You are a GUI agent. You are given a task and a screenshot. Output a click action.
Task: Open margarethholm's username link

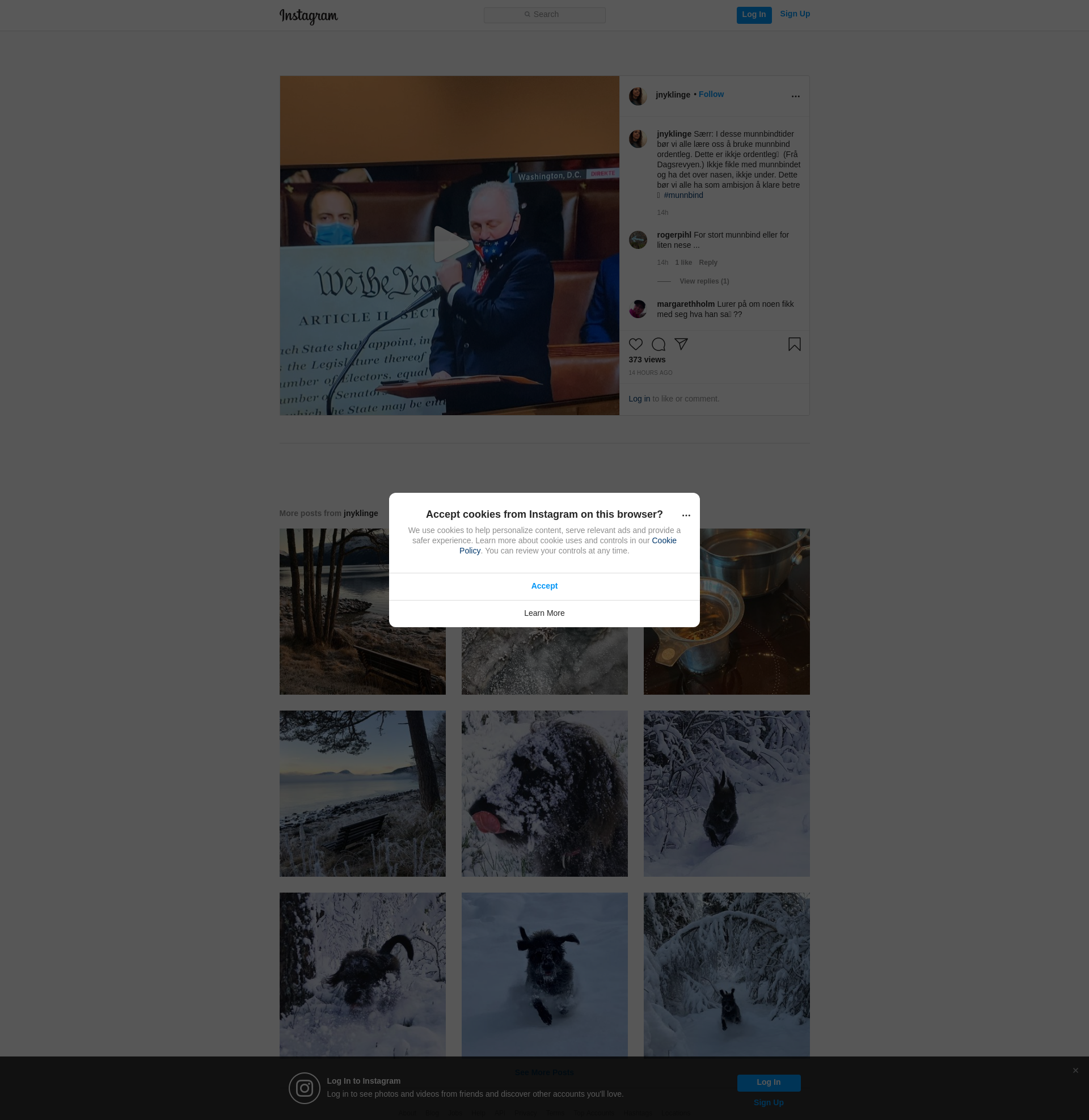click(685, 304)
